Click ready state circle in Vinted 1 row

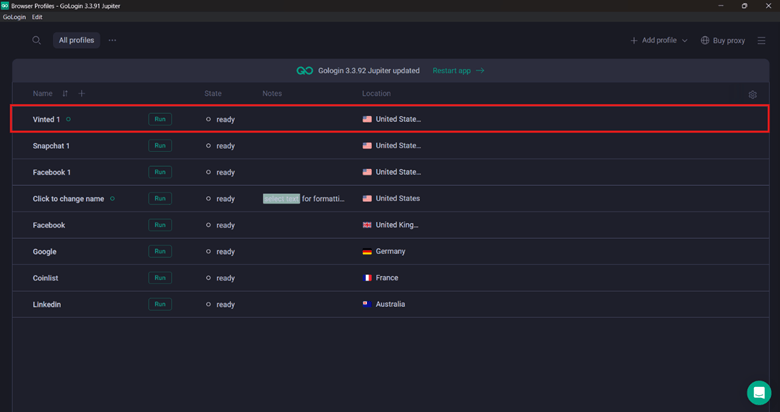tap(208, 119)
